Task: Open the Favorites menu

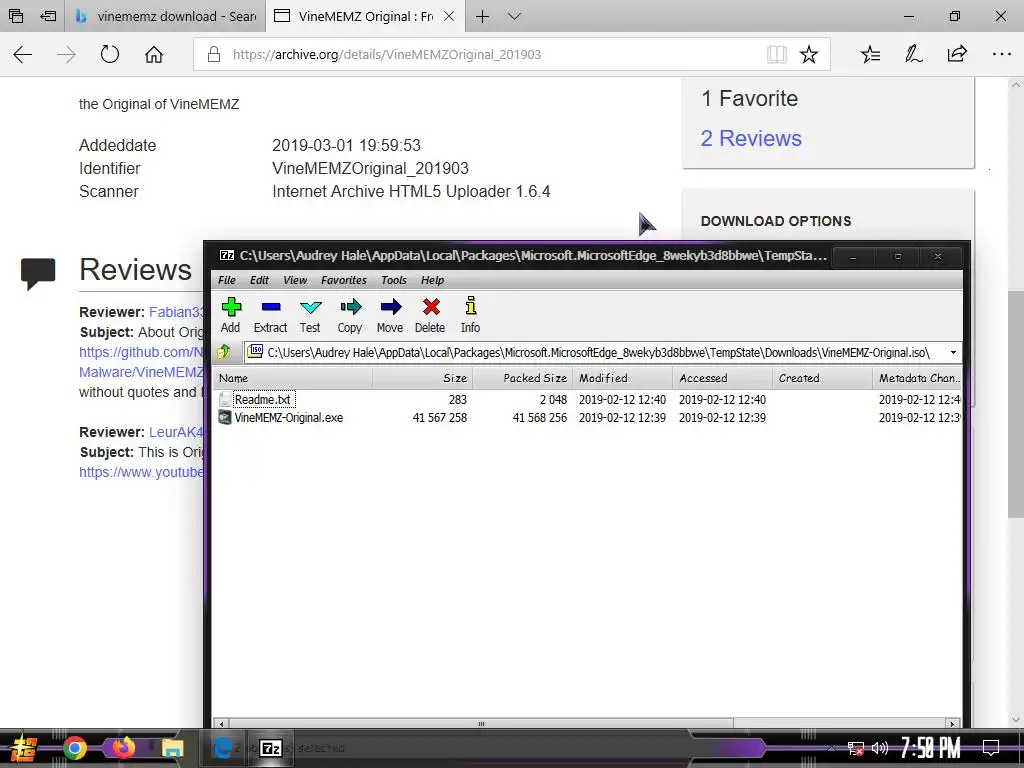Action: pyautogui.click(x=344, y=280)
